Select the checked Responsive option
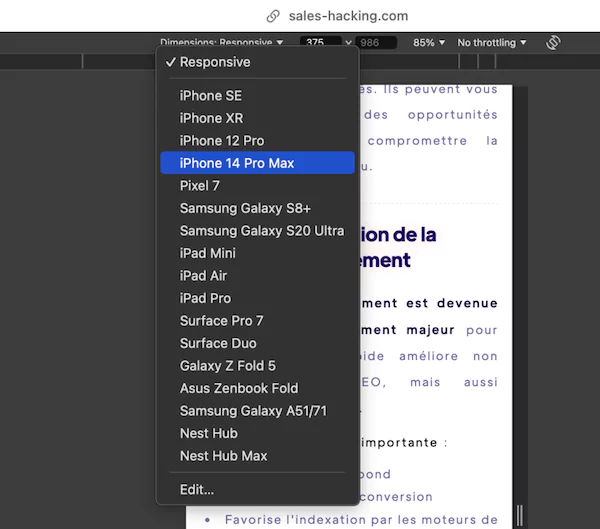The height and width of the screenshot is (529, 600). coord(257,62)
